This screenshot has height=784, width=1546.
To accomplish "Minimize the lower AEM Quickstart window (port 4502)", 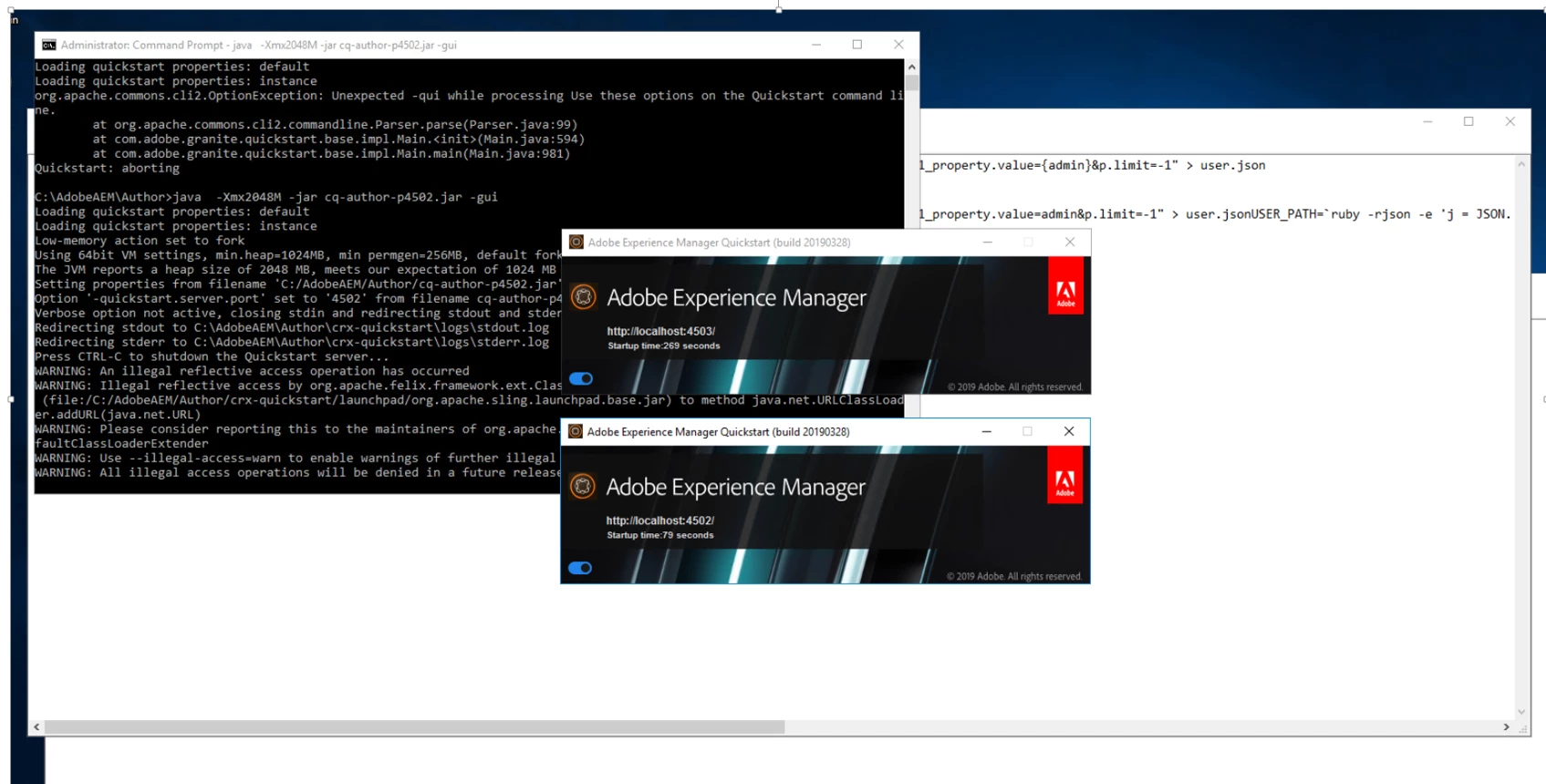I will (987, 432).
